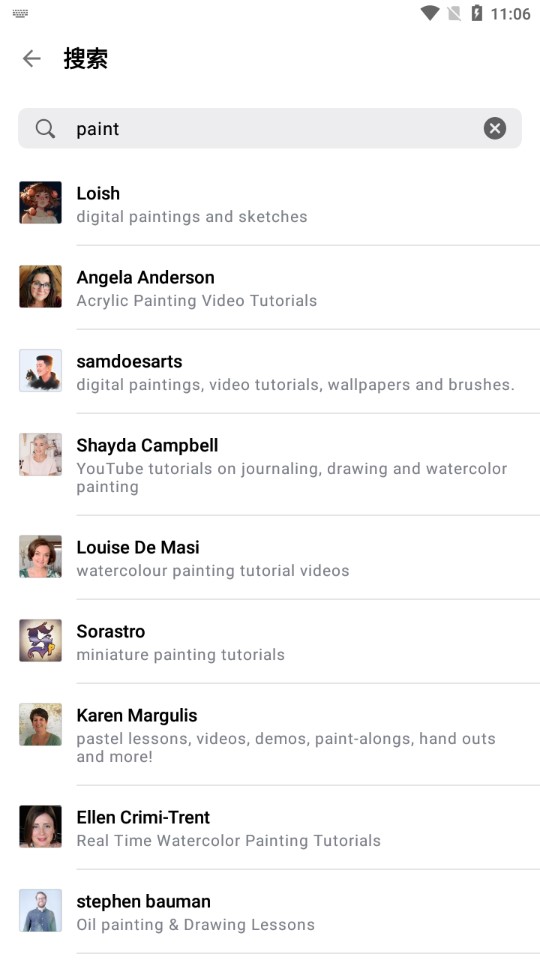540x960 pixels.
Task: Open Angela Anderson creator result
Action: click(x=270, y=288)
